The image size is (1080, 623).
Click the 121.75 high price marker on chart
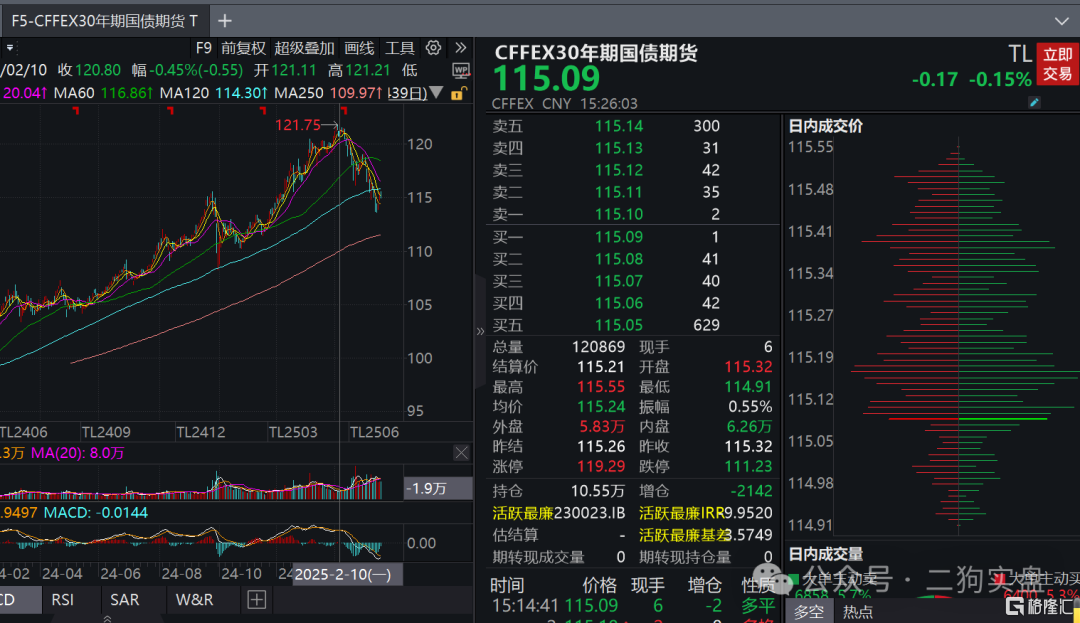[x=298, y=125]
